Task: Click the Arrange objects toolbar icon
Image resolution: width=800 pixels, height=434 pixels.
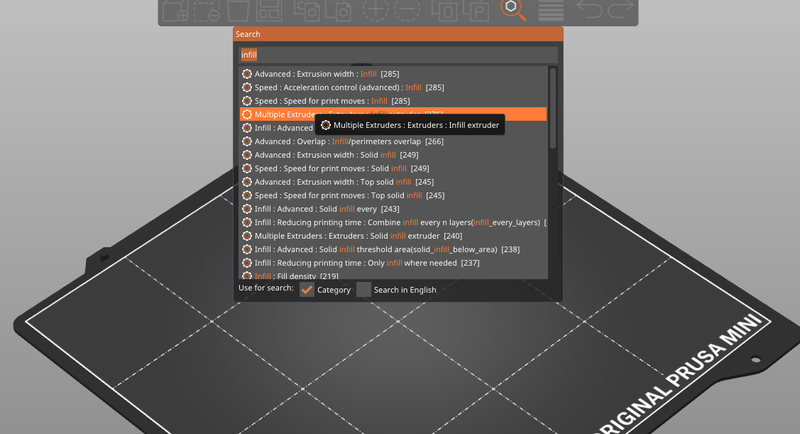Action: (268, 12)
